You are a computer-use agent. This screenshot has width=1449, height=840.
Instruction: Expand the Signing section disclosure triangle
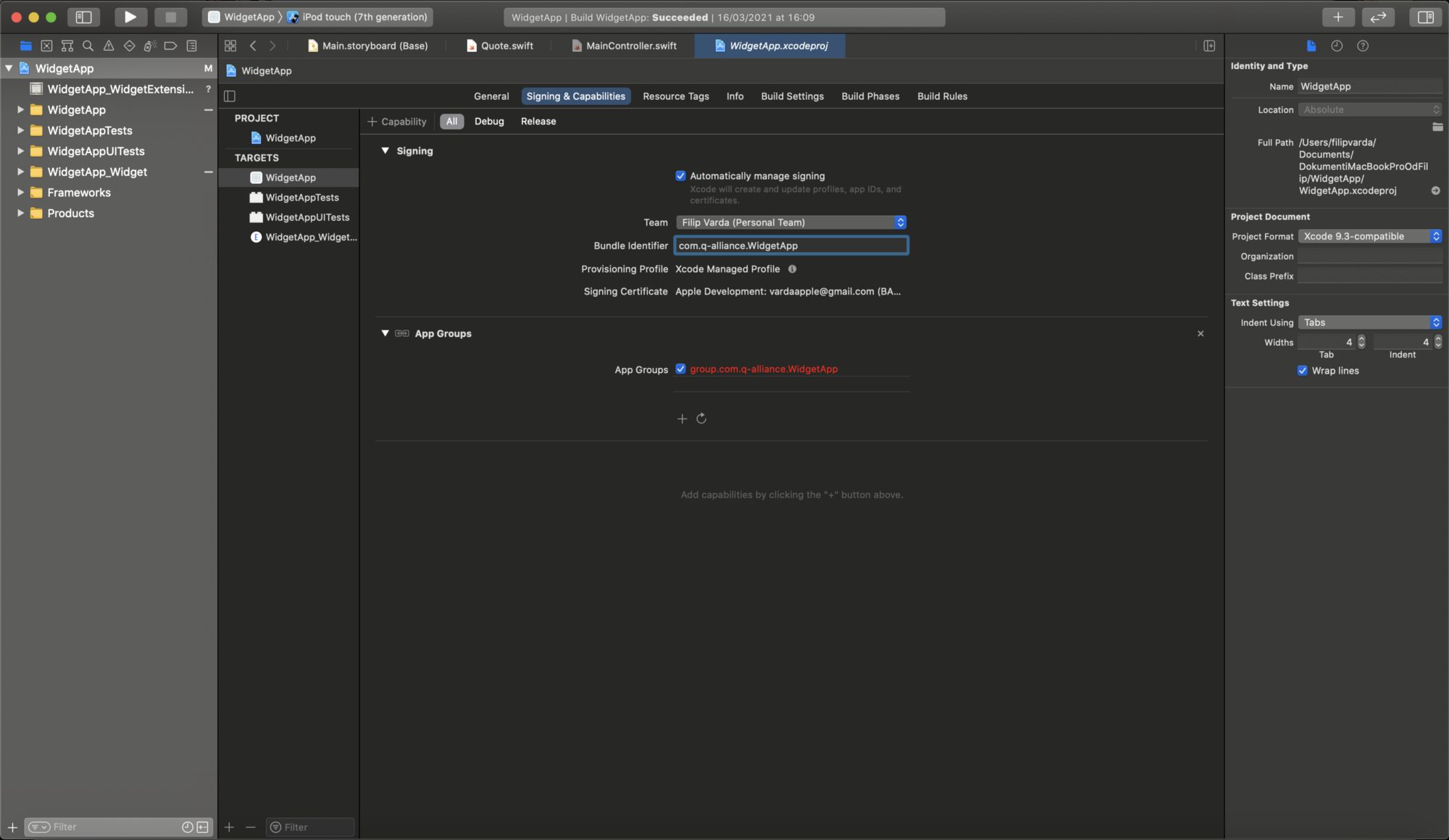coord(383,151)
